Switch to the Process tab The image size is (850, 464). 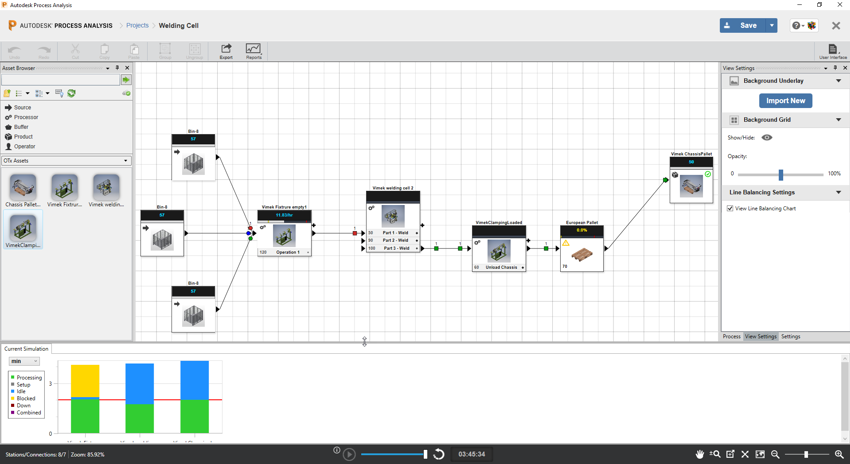click(x=731, y=337)
